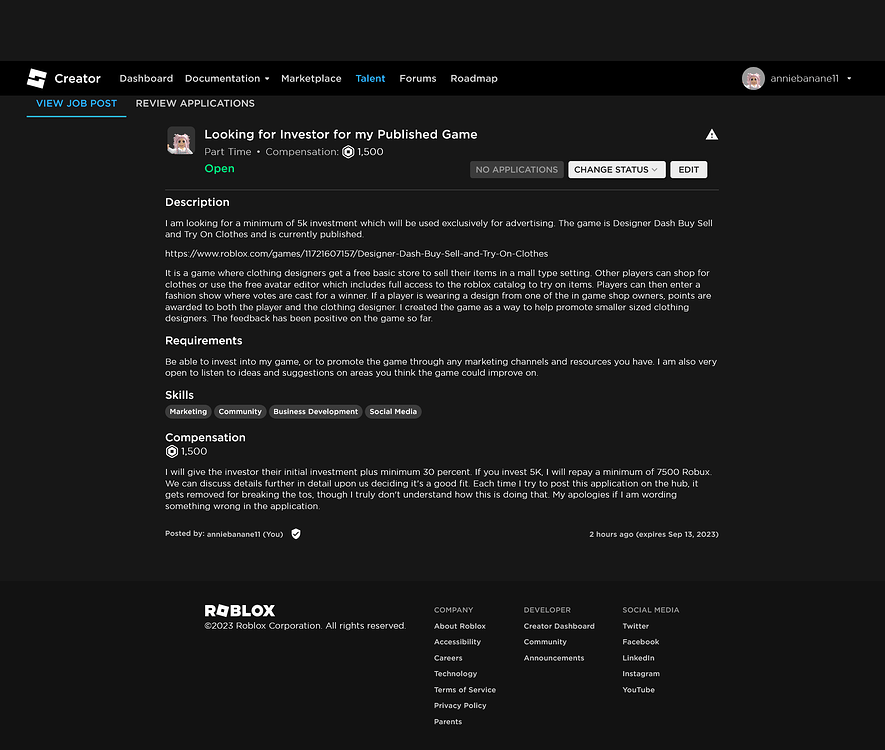Click the Community skill tag
Viewport: 885px width, 750px height.
(240, 412)
